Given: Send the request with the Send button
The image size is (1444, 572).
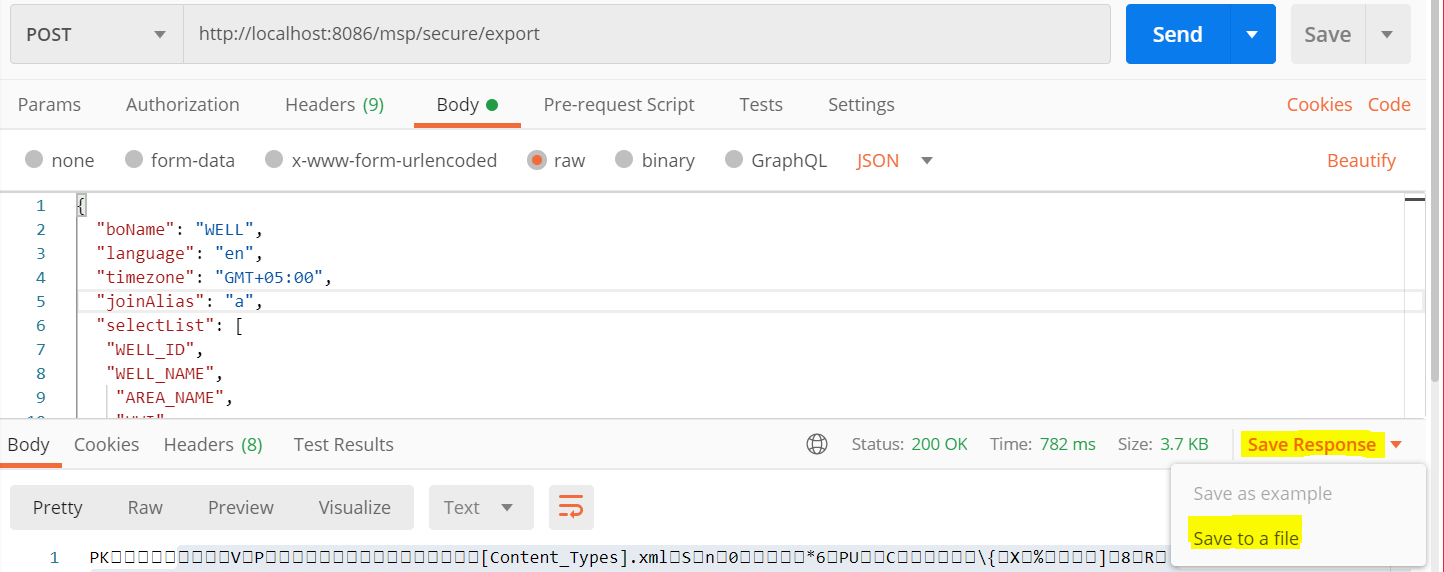Looking at the screenshot, I should (1177, 34).
